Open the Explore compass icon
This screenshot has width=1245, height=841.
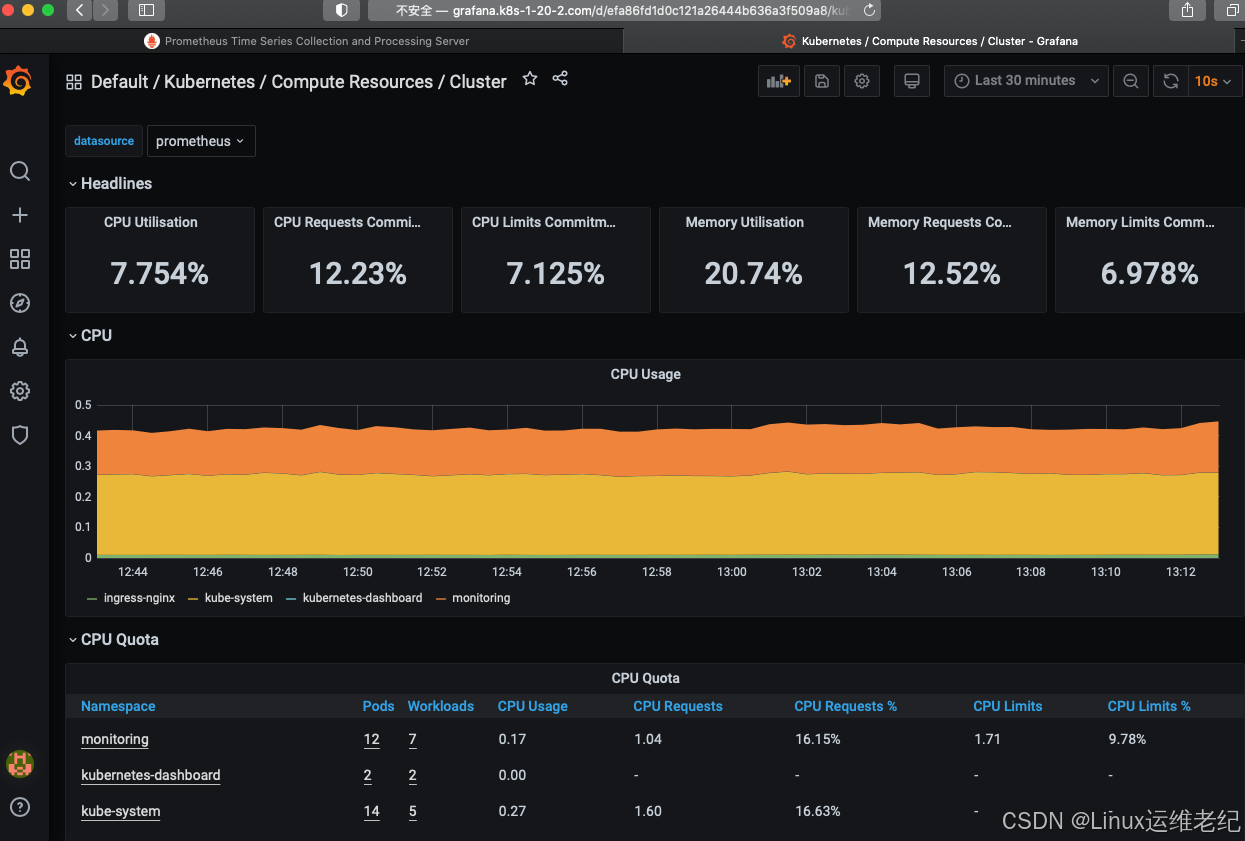click(x=20, y=303)
